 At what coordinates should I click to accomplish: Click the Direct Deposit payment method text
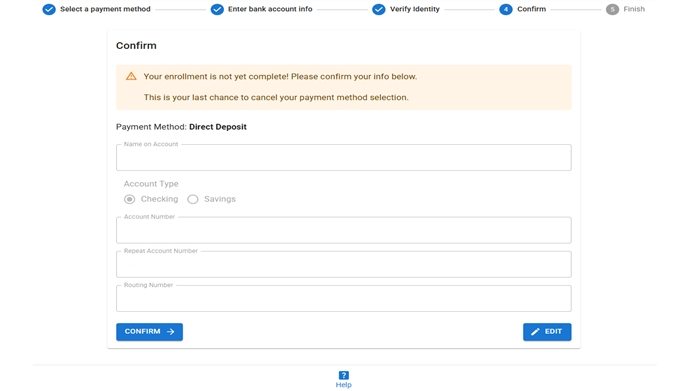[x=218, y=127]
